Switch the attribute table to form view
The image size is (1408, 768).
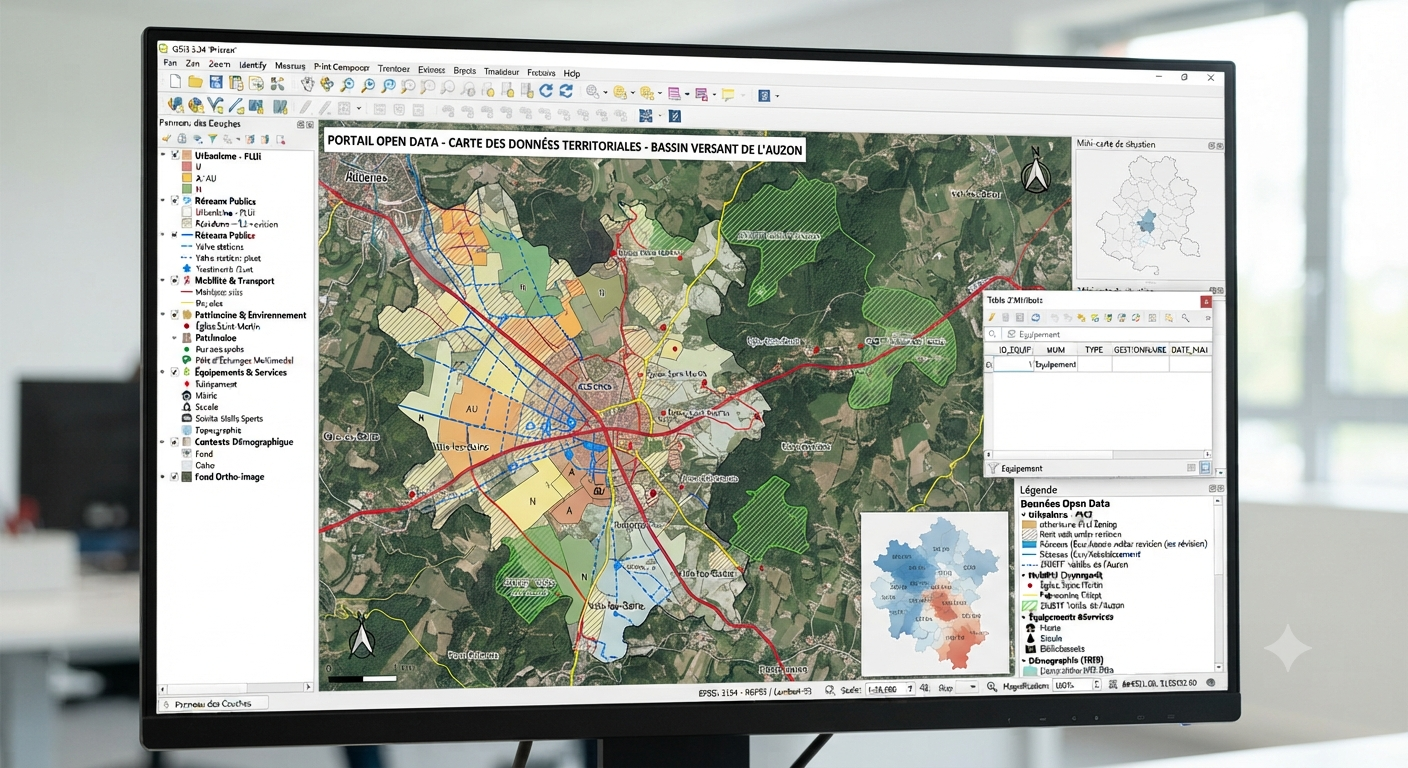coord(1191,467)
